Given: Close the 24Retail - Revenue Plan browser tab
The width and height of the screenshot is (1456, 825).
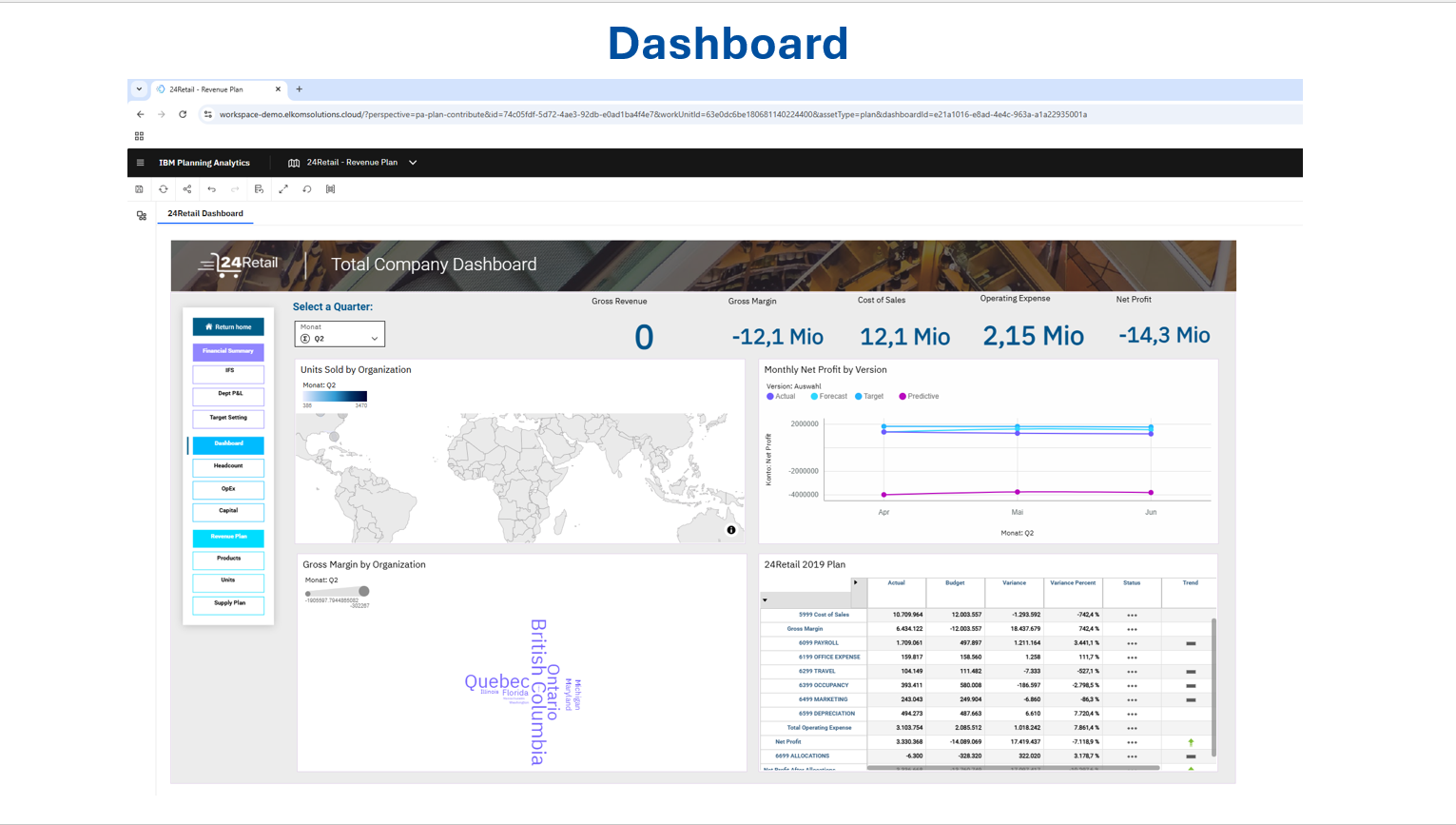Looking at the screenshot, I should [278, 89].
